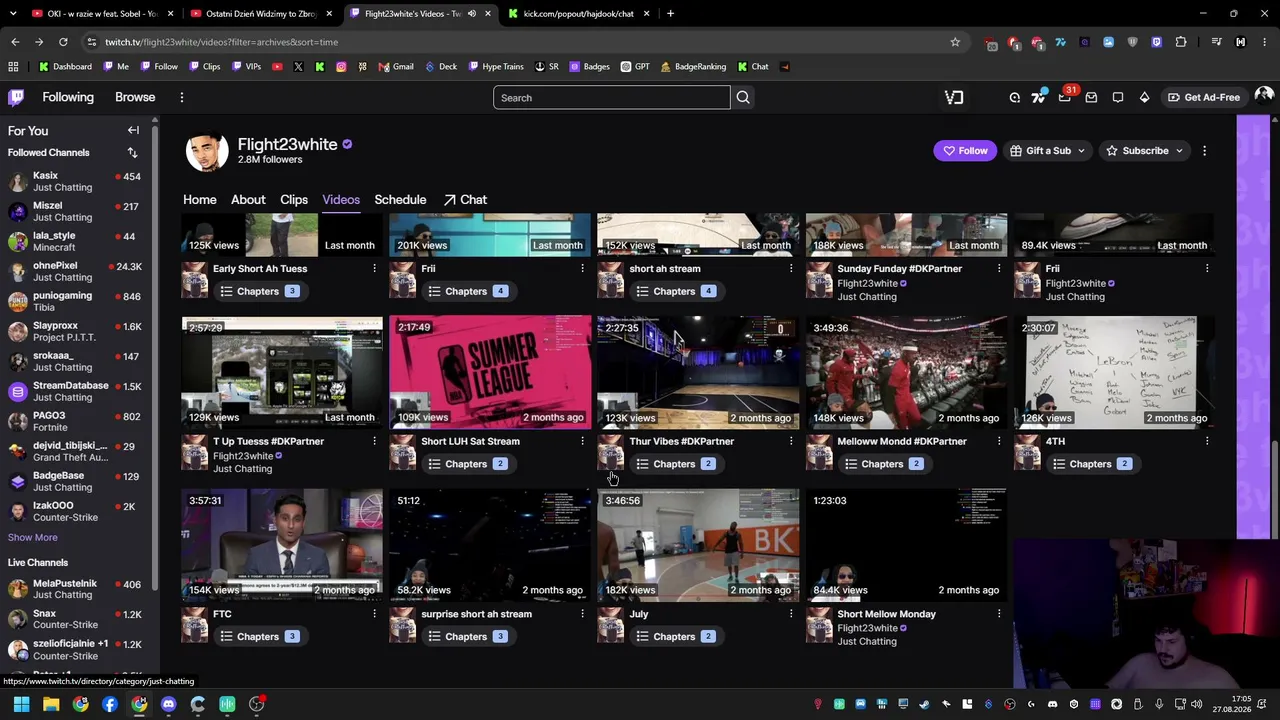The height and width of the screenshot is (720, 1280).
Task: Expand Chapters for Thur Vibes #DKPartner
Action: point(675,464)
